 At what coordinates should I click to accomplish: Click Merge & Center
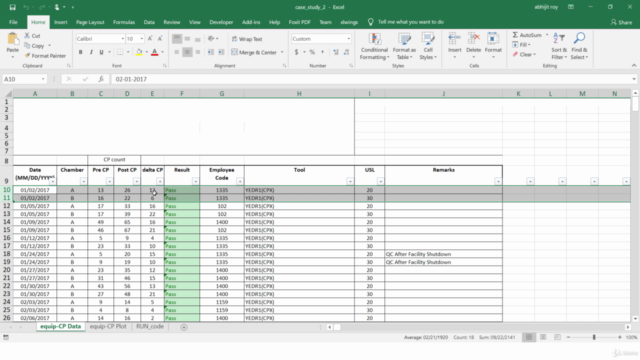click(254, 52)
